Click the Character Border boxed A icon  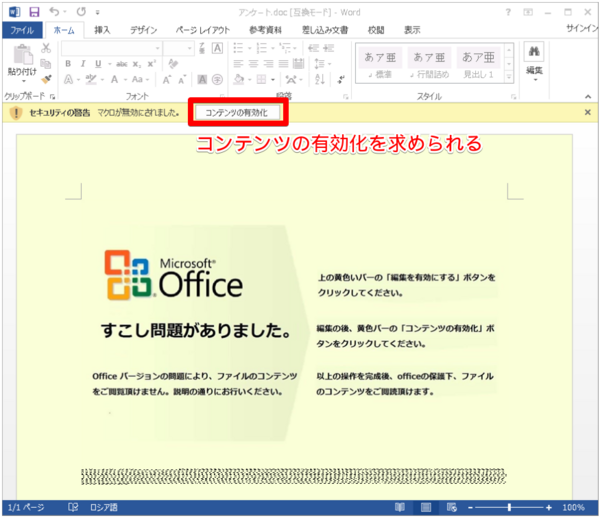click(217, 48)
